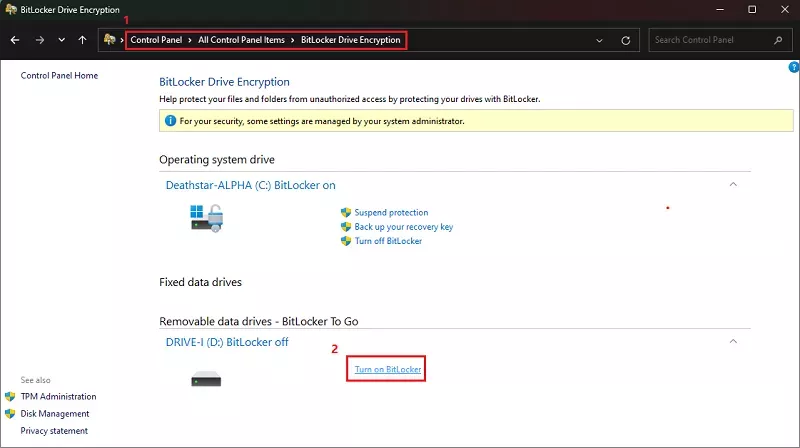Viewport: 800px width, 448px height.
Task: Focus the Search Control Panel field
Action: tap(710, 41)
